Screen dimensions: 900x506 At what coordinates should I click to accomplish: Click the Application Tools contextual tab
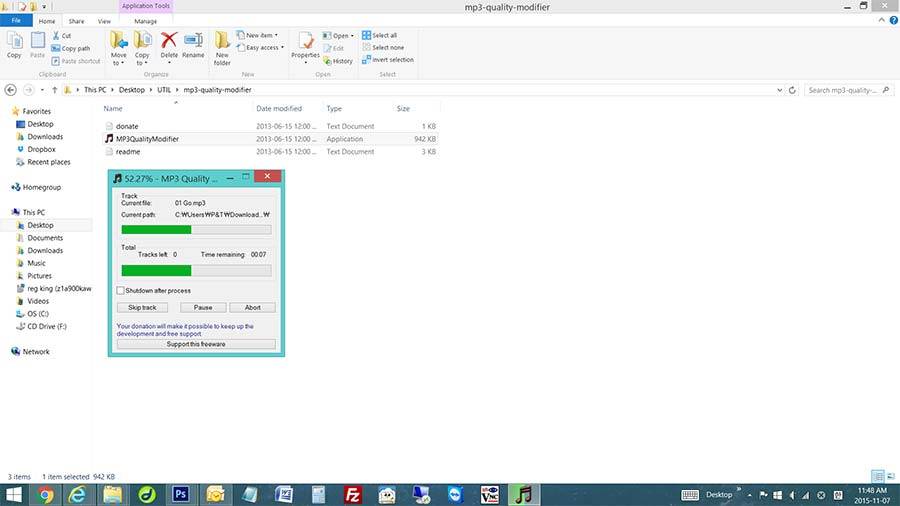[x=146, y=6]
